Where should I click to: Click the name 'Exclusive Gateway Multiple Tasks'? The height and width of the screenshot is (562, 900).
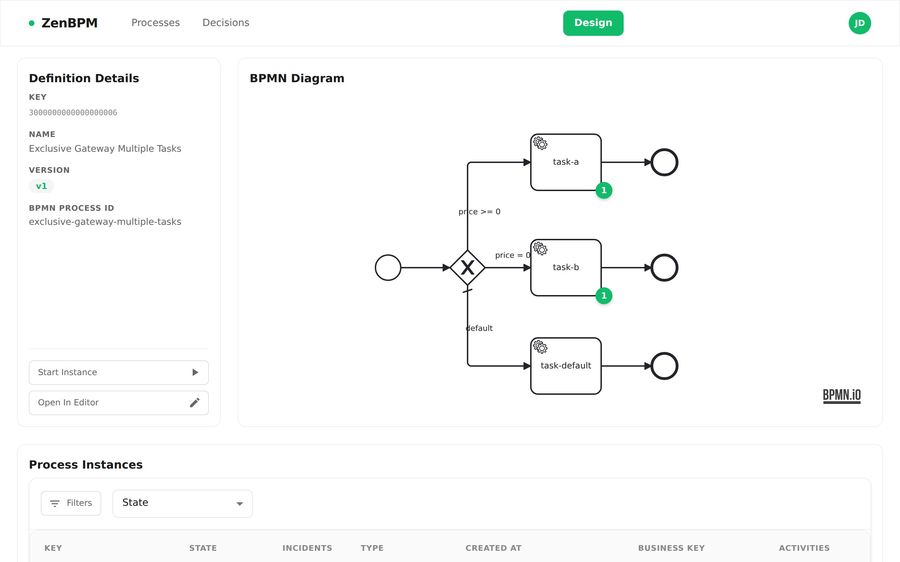105,148
